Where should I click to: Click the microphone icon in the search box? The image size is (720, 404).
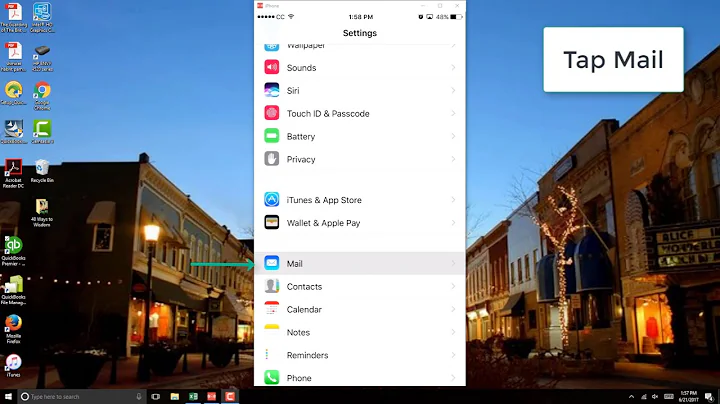[x=139, y=396]
